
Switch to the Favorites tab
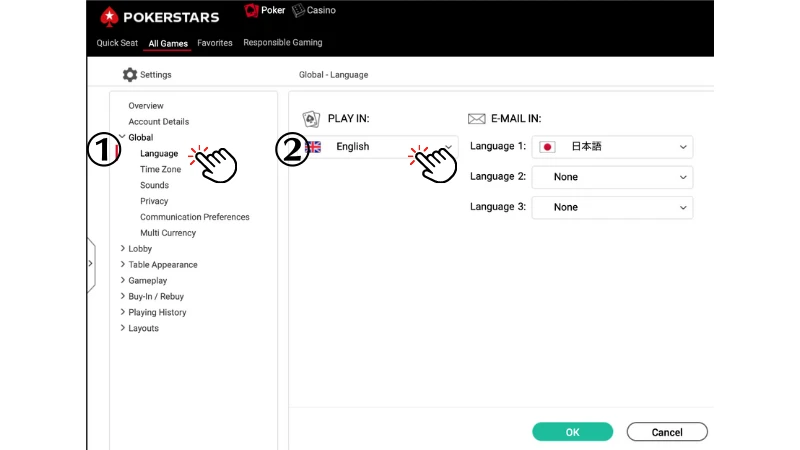215,43
